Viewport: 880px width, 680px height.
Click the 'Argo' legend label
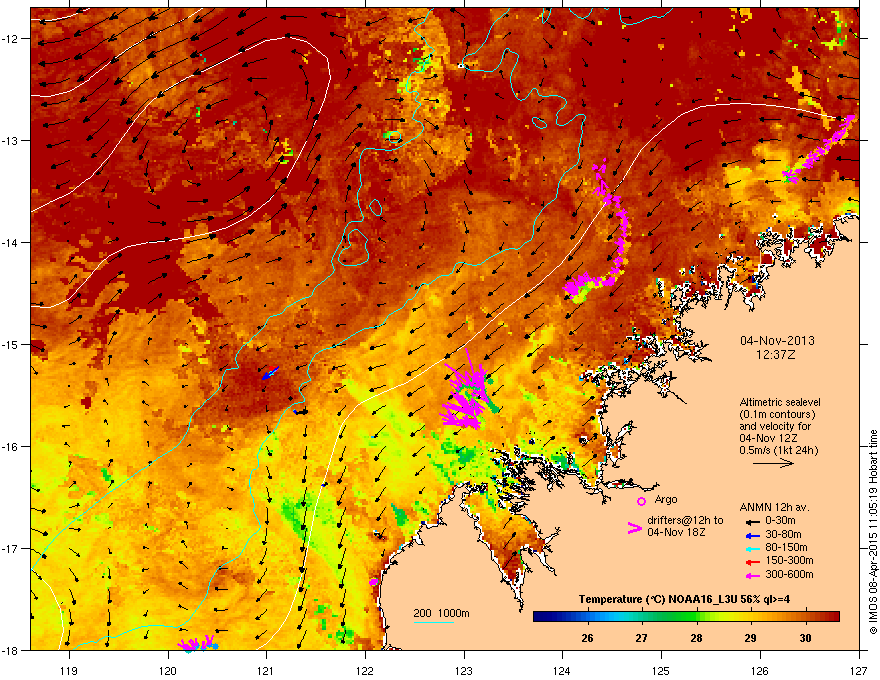(x=666, y=499)
